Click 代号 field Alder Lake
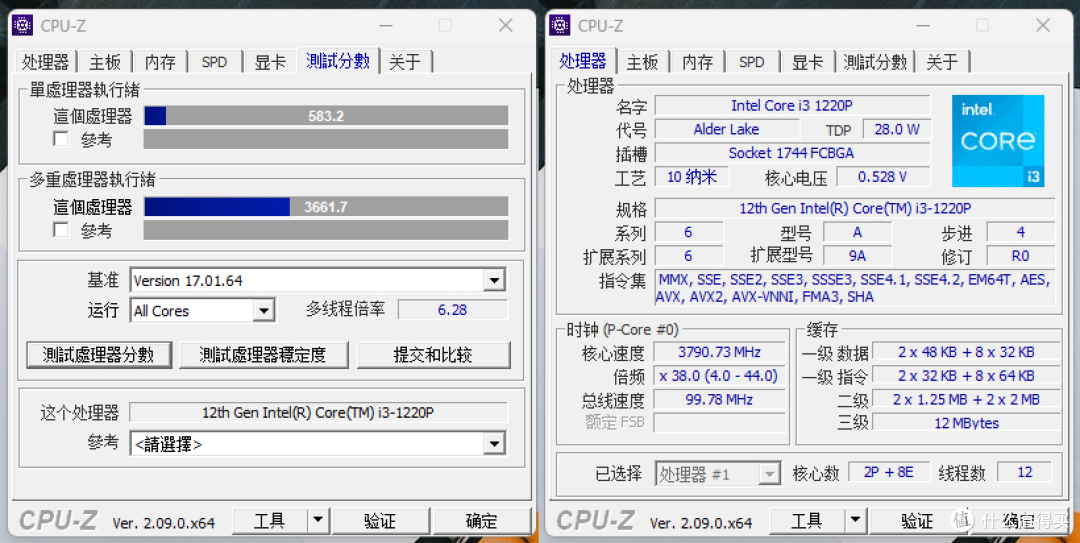Image resolution: width=1080 pixels, height=543 pixels. [727, 130]
